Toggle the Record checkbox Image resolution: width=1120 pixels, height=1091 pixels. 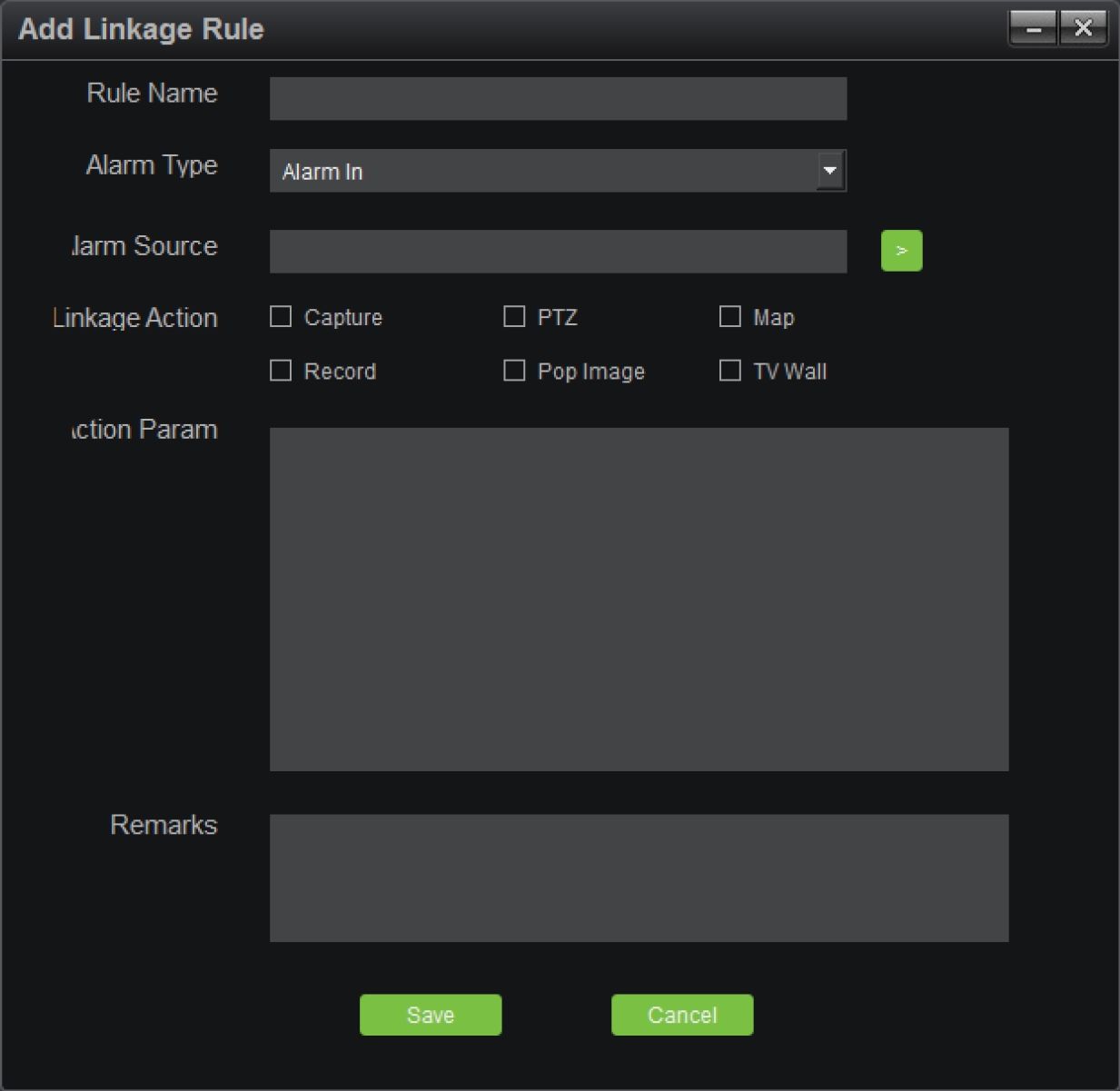click(282, 371)
